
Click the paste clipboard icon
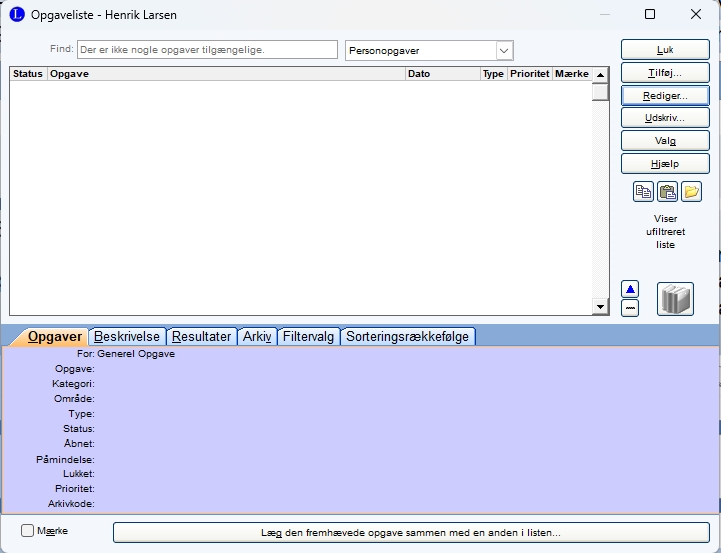667,192
